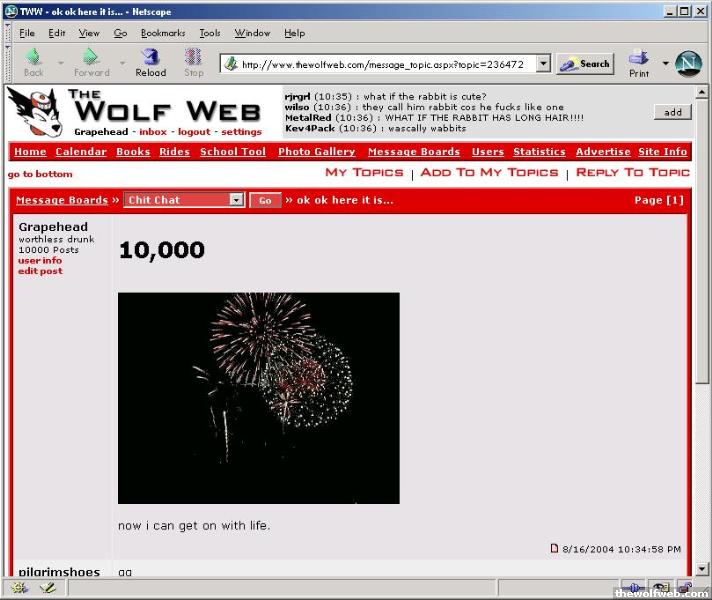Click the Forward navigation button

coord(91,61)
